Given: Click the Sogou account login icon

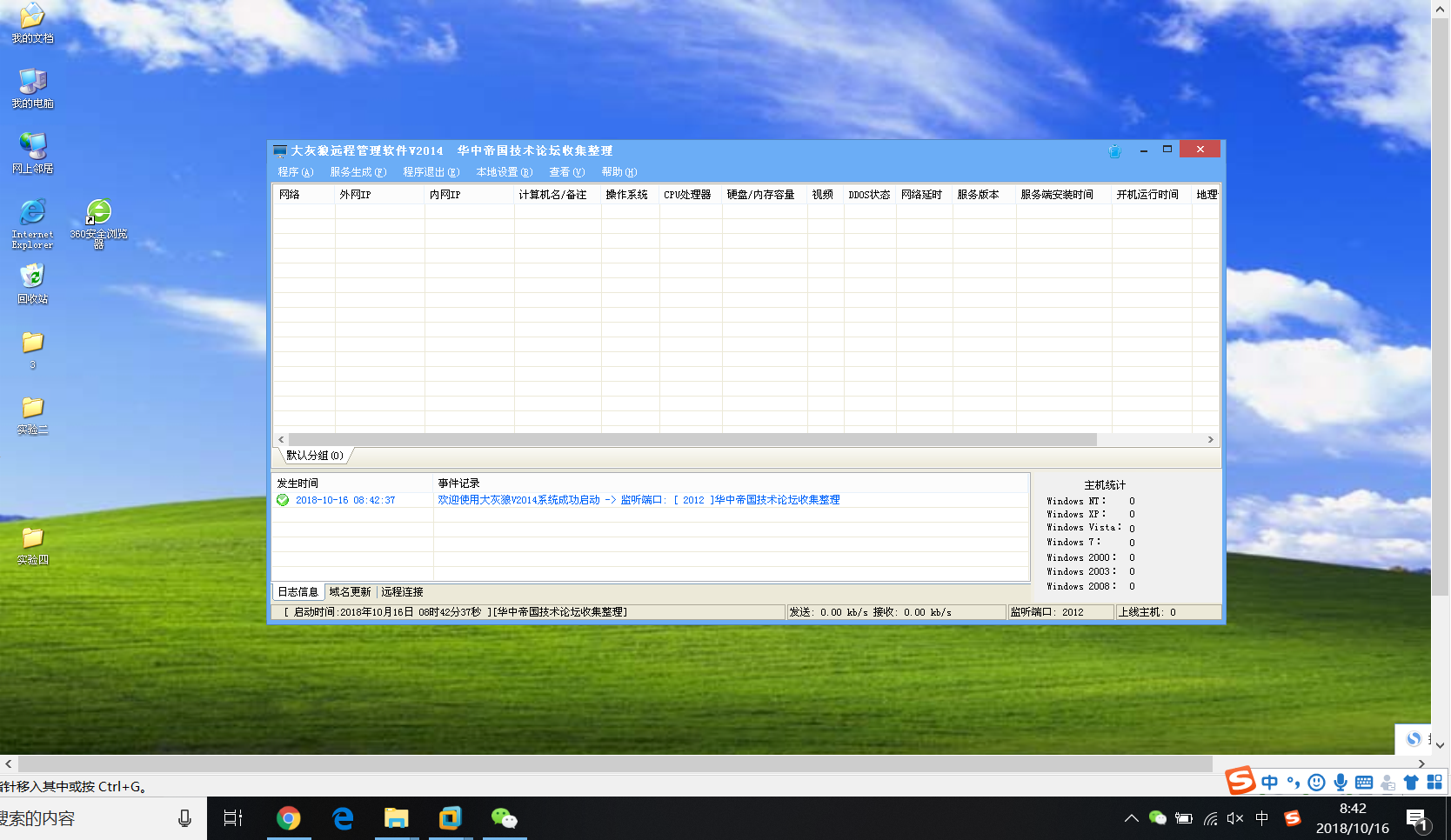Looking at the screenshot, I should pyautogui.click(x=1387, y=783).
